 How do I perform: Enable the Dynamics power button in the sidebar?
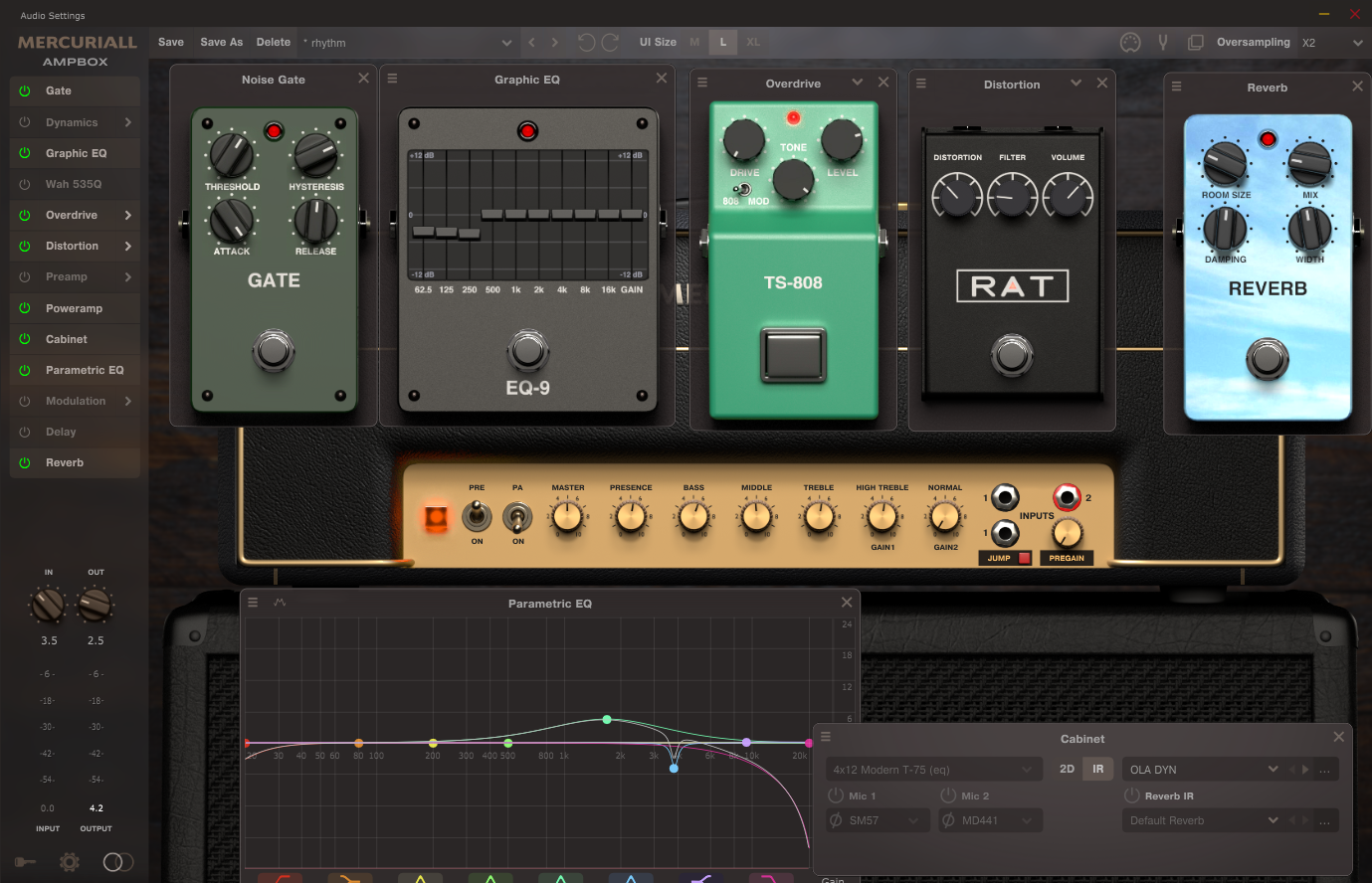coord(25,122)
